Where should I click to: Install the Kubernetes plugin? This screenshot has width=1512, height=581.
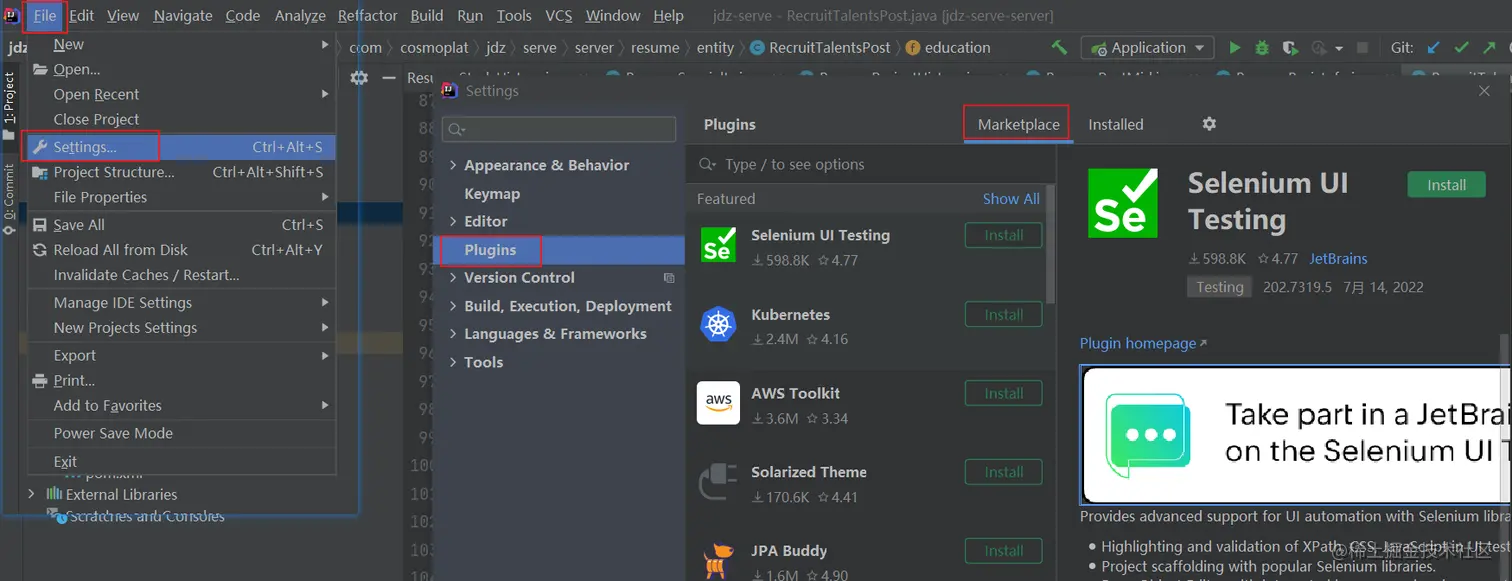click(1003, 314)
